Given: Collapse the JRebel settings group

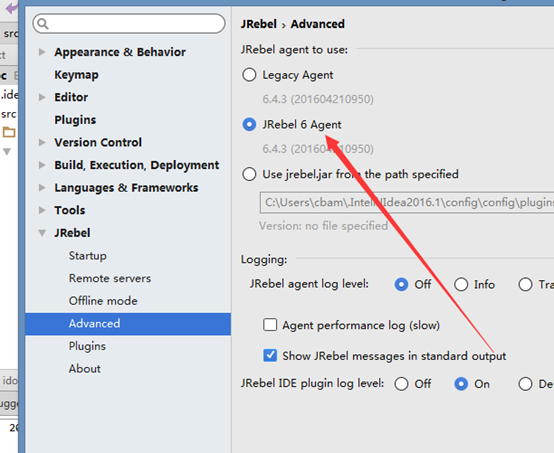Looking at the screenshot, I should pyautogui.click(x=42, y=233).
